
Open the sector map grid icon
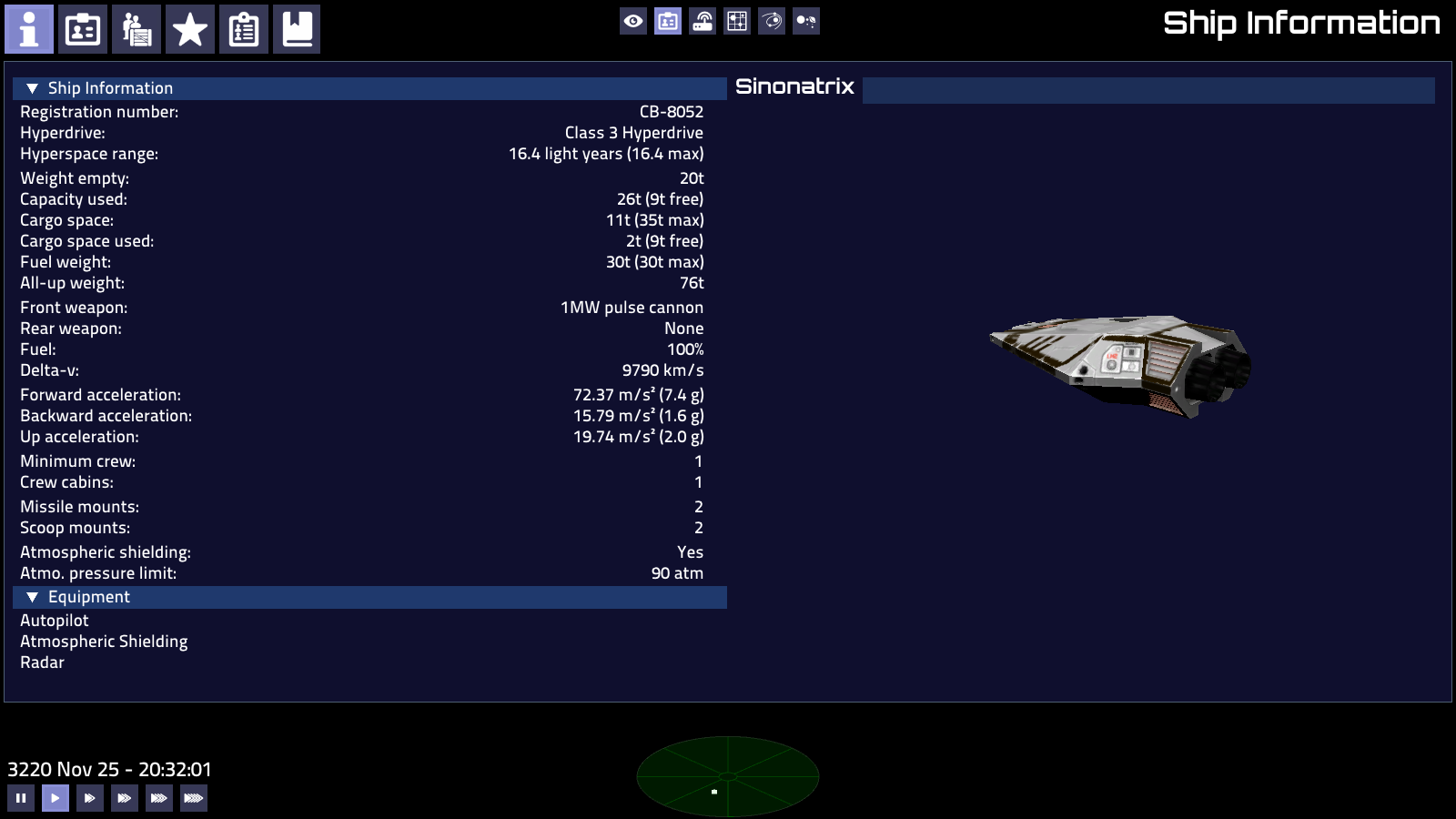(x=737, y=21)
